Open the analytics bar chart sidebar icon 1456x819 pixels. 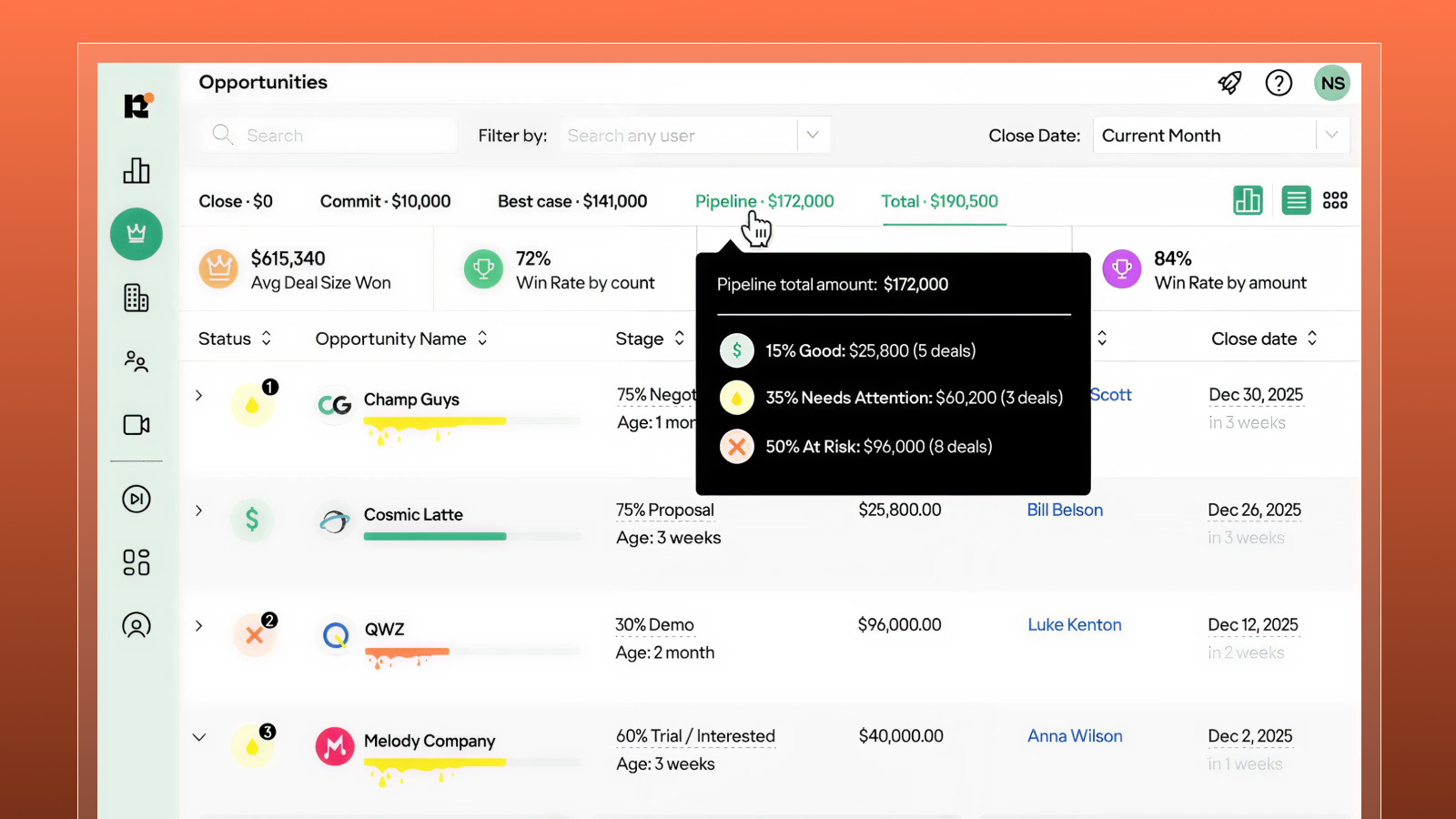coord(136,171)
